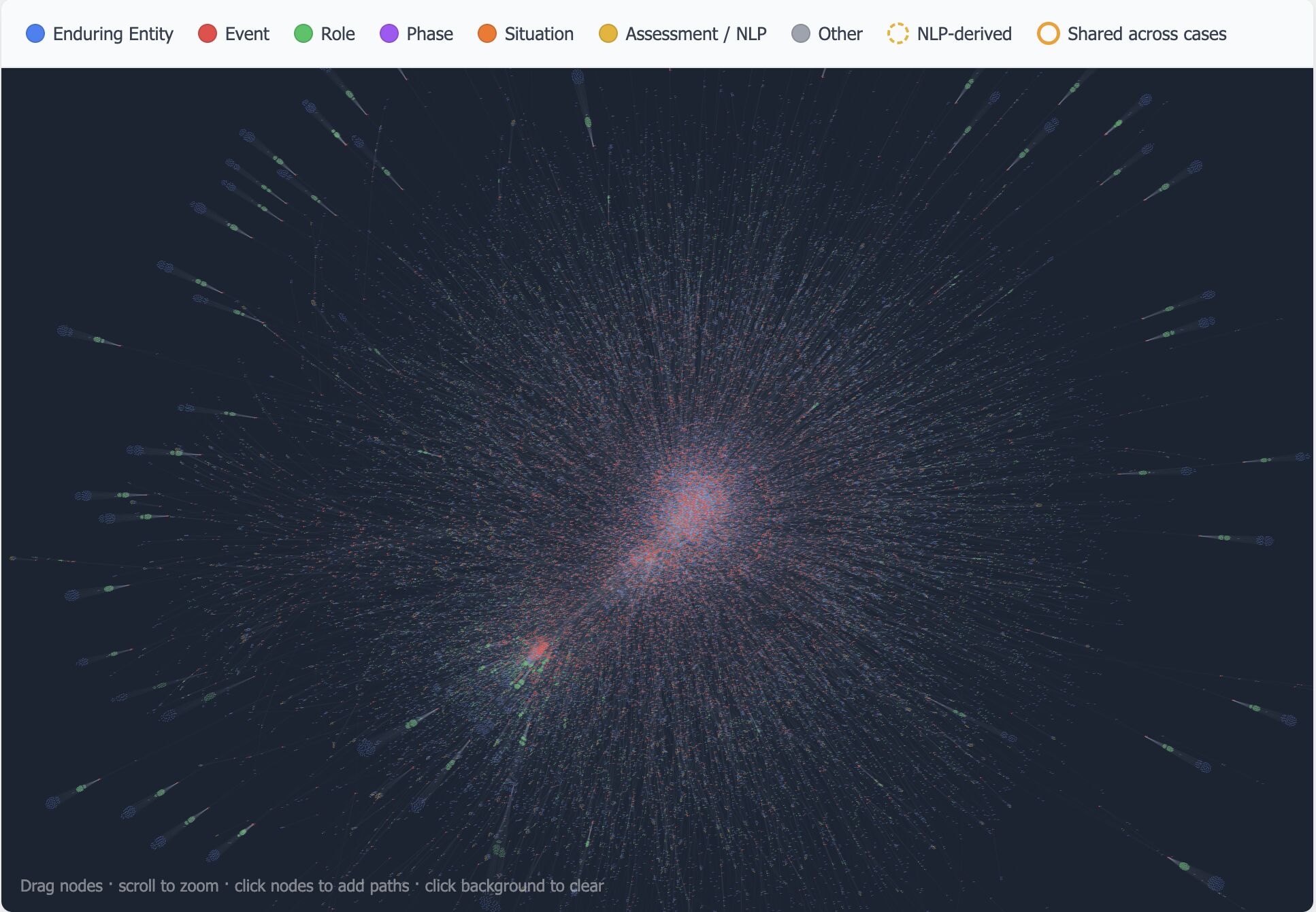The height and width of the screenshot is (912, 1316).
Task: Click the gray Other legend dot
Action: [x=801, y=33]
